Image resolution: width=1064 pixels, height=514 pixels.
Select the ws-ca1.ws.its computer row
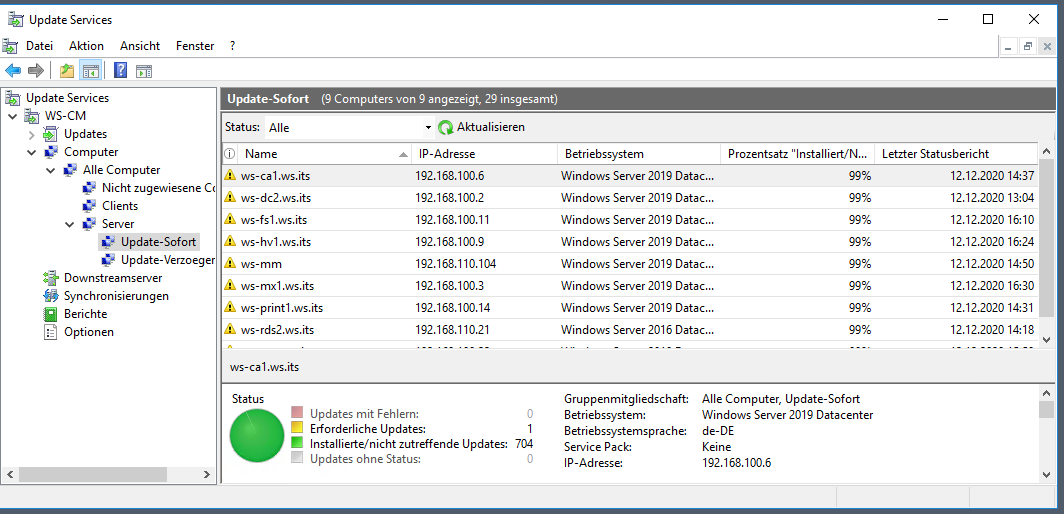[630, 176]
